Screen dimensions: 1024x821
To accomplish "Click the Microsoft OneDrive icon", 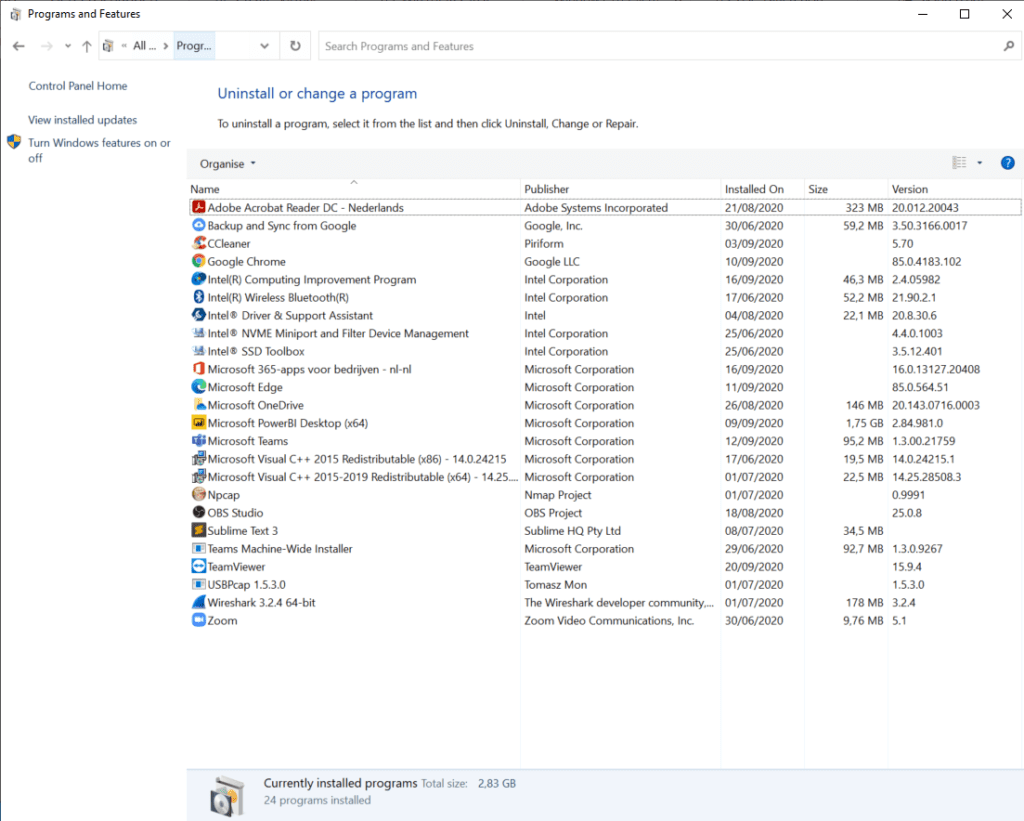I will (199, 405).
